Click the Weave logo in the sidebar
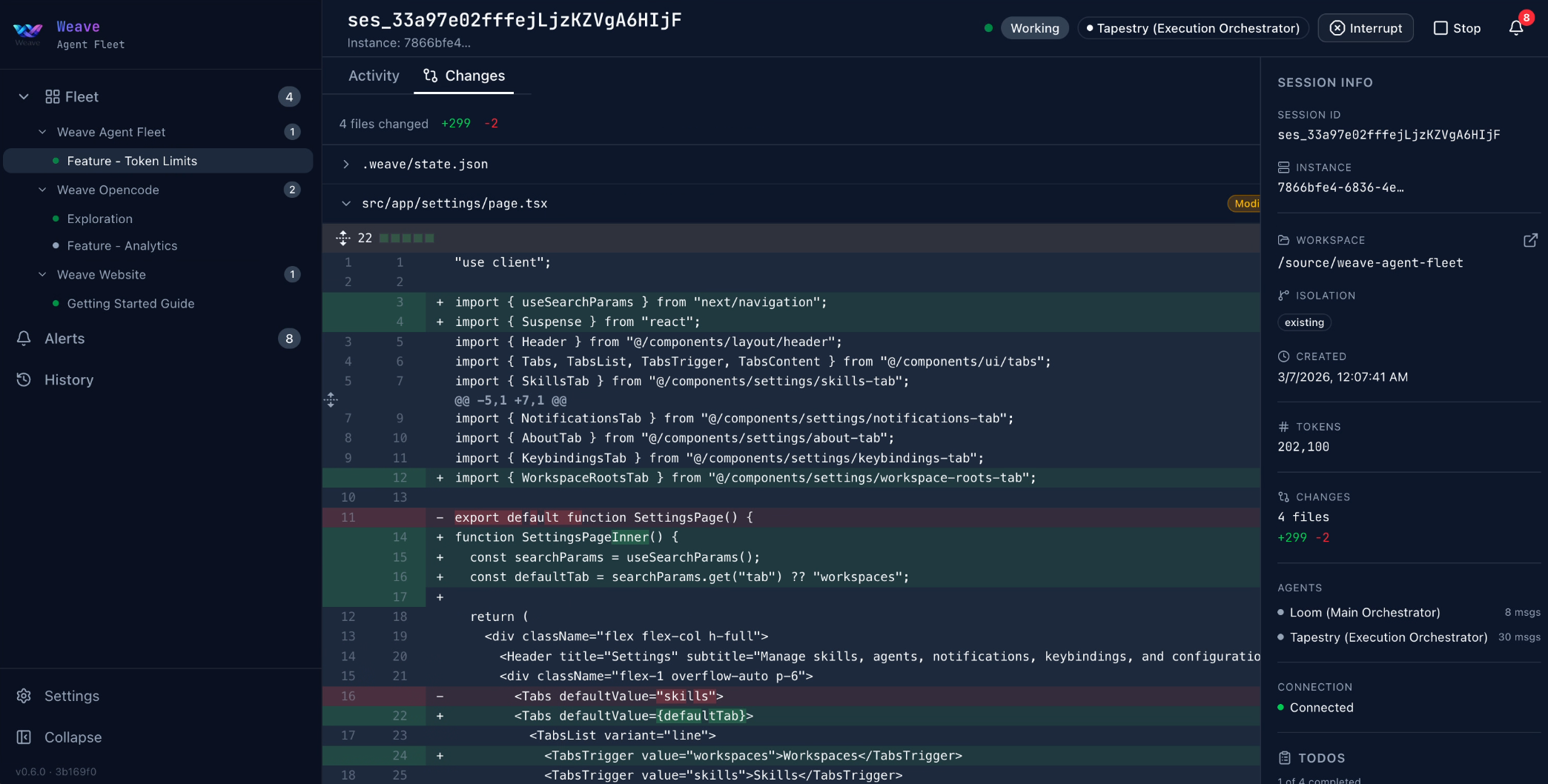The image size is (1548, 784). (x=27, y=31)
